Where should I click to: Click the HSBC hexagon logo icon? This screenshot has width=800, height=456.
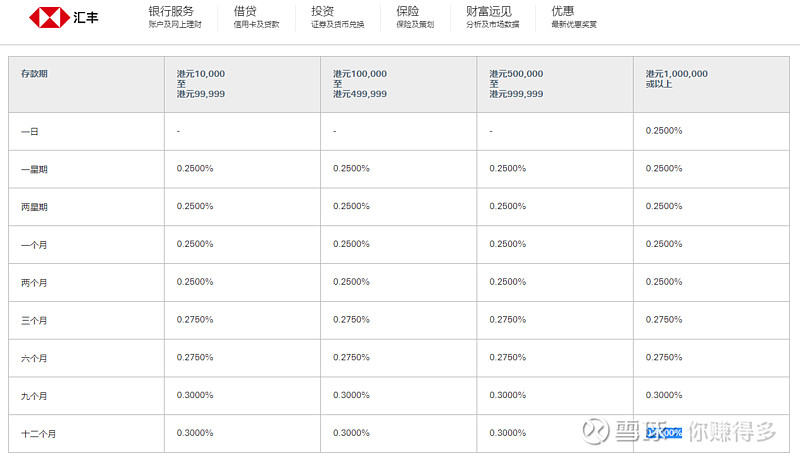[43, 18]
